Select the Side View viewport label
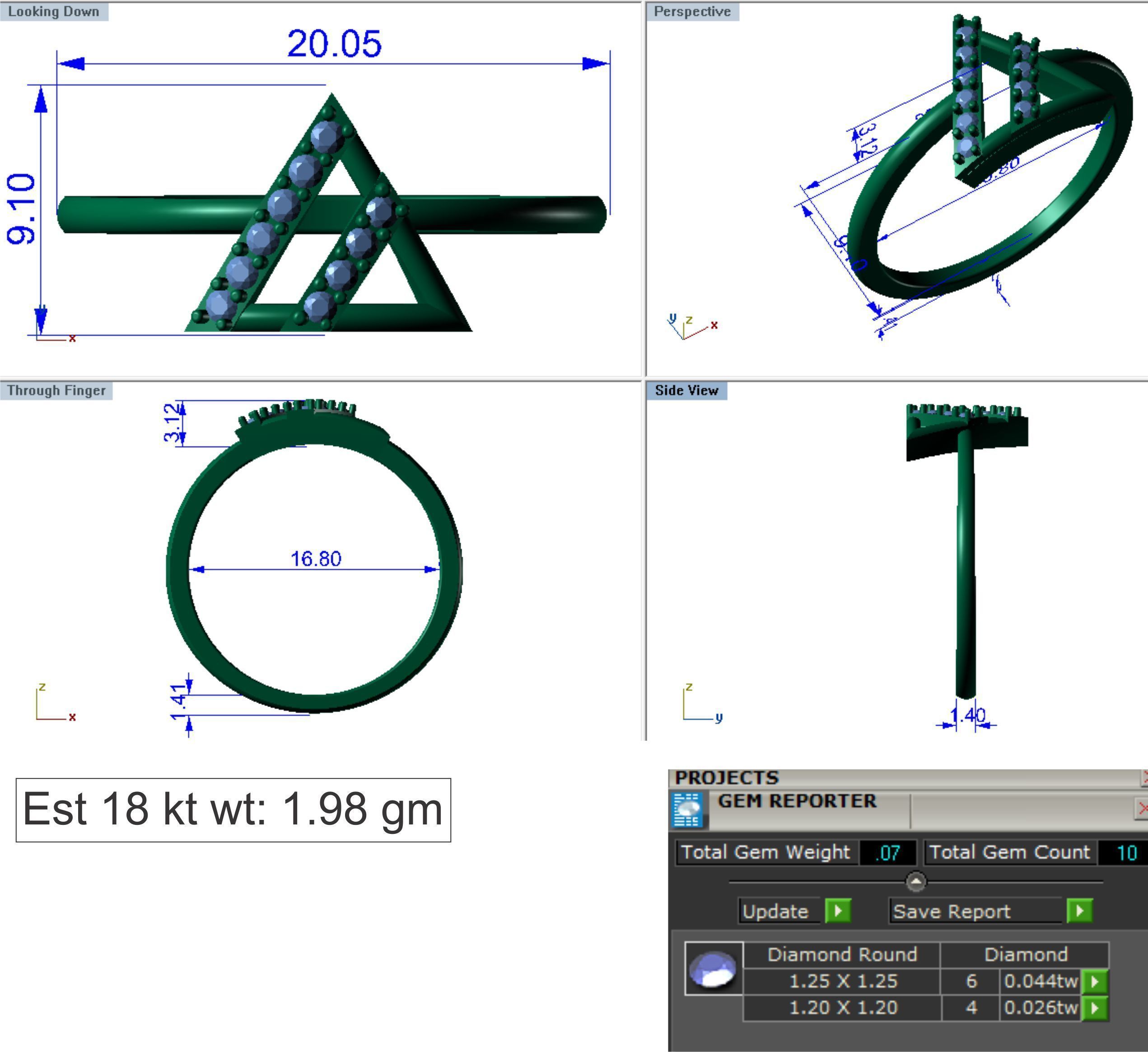 [x=687, y=391]
